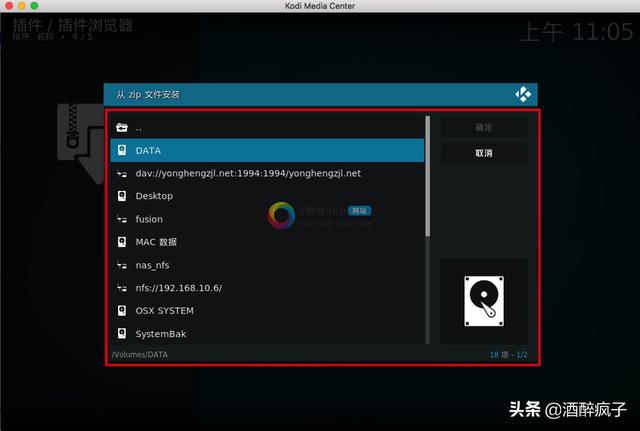
Task: Click the 上午 11:05 clock display
Action: click(577, 32)
